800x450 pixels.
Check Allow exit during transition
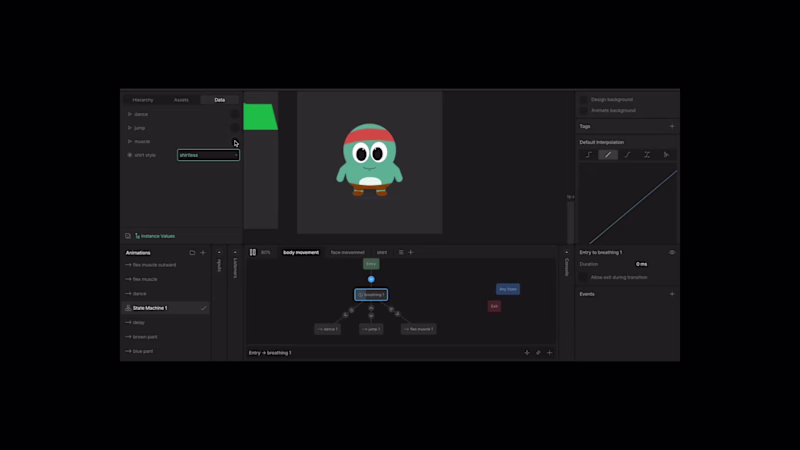tap(583, 277)
